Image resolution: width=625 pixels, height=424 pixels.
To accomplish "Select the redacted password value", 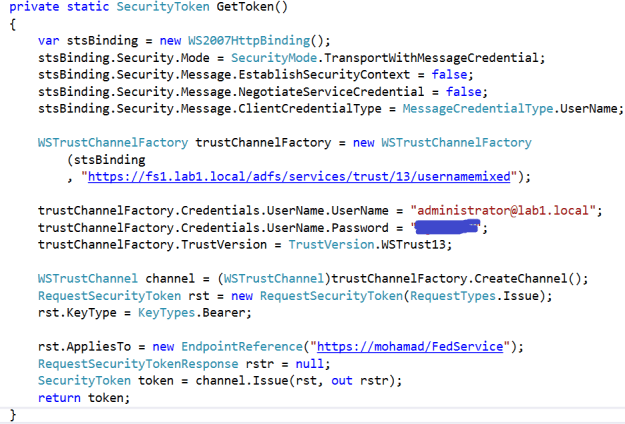I will click(x=447, y=228).
